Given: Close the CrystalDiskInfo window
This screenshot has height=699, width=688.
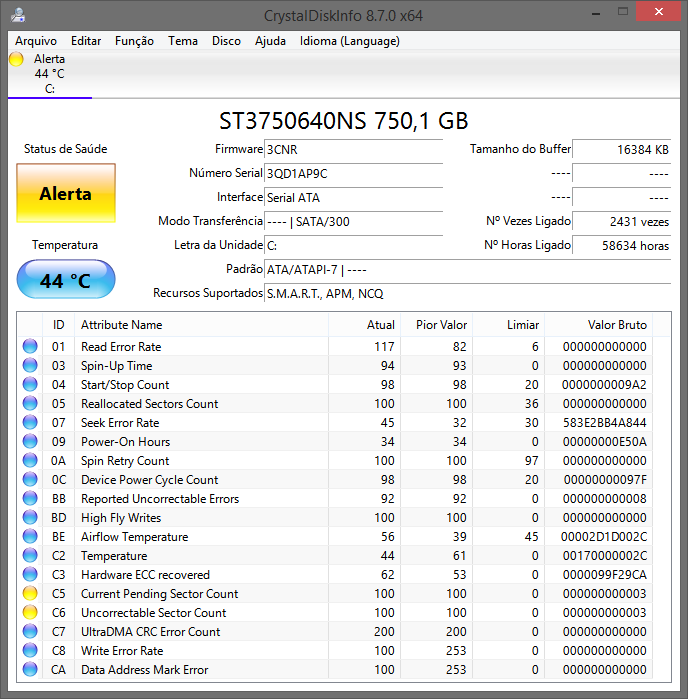Looking at the screenshot, I should pos(659,12).
